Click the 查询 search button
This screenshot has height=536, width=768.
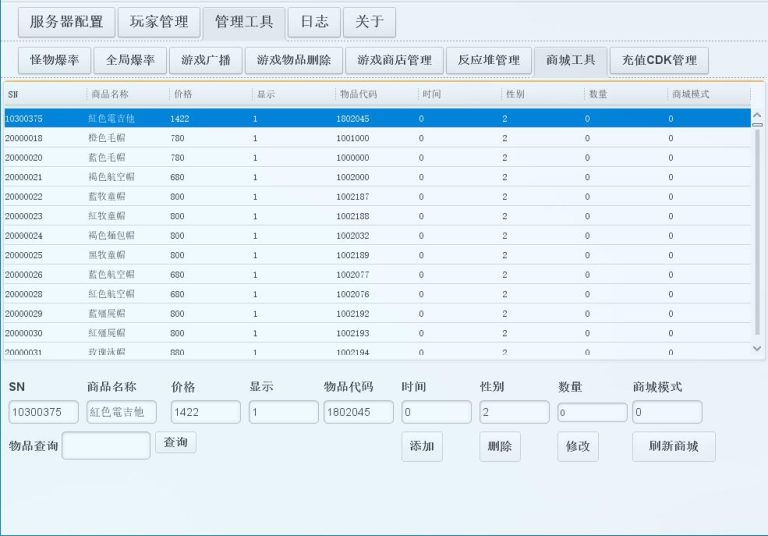point(175,442)
